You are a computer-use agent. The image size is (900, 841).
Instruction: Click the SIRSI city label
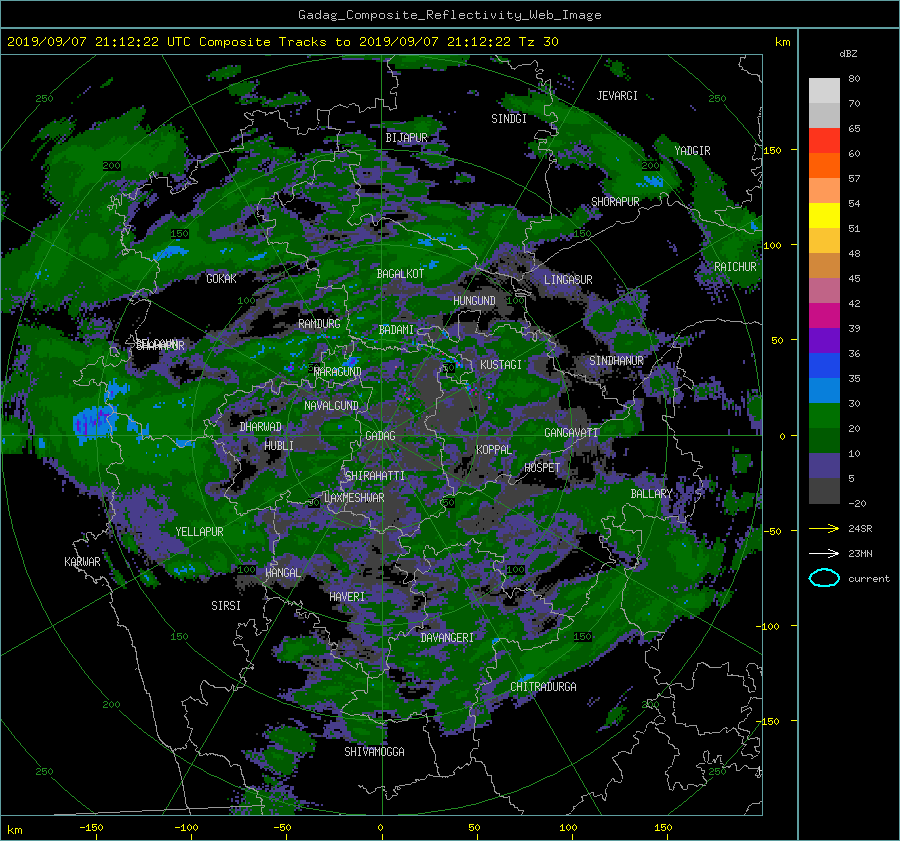click(x=226, y=606)
